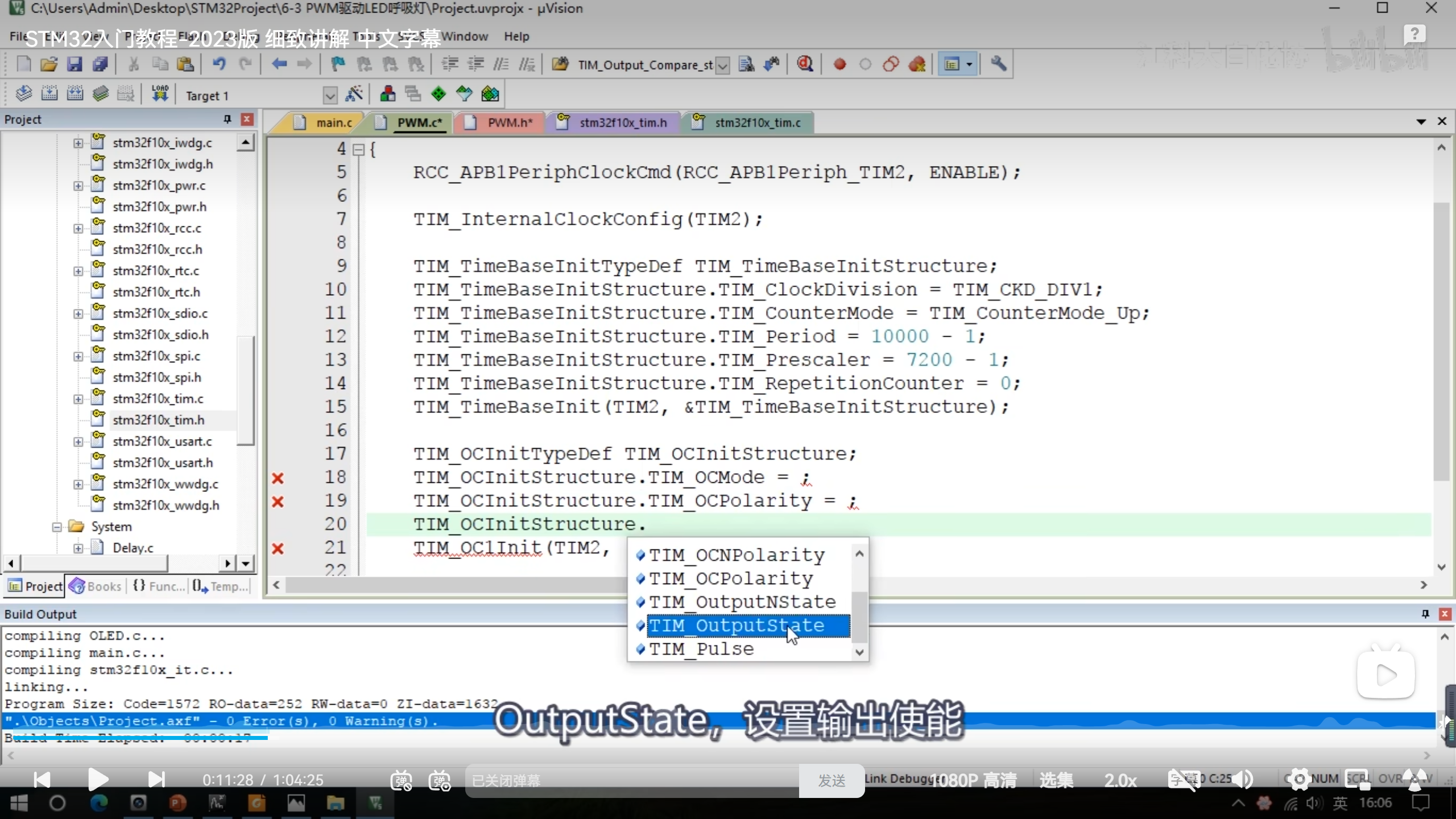
Task: Start debug session via magnifier icon
Action: (x=805, y=64)
